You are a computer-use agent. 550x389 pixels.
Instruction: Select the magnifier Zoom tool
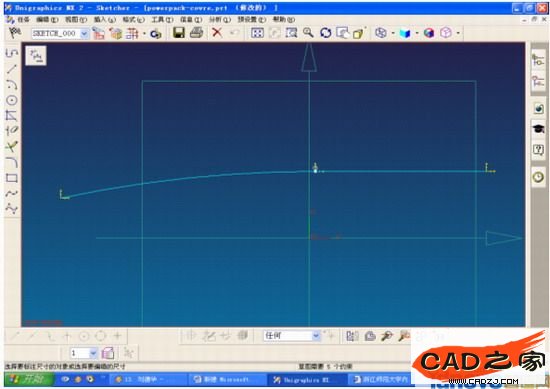308,33
